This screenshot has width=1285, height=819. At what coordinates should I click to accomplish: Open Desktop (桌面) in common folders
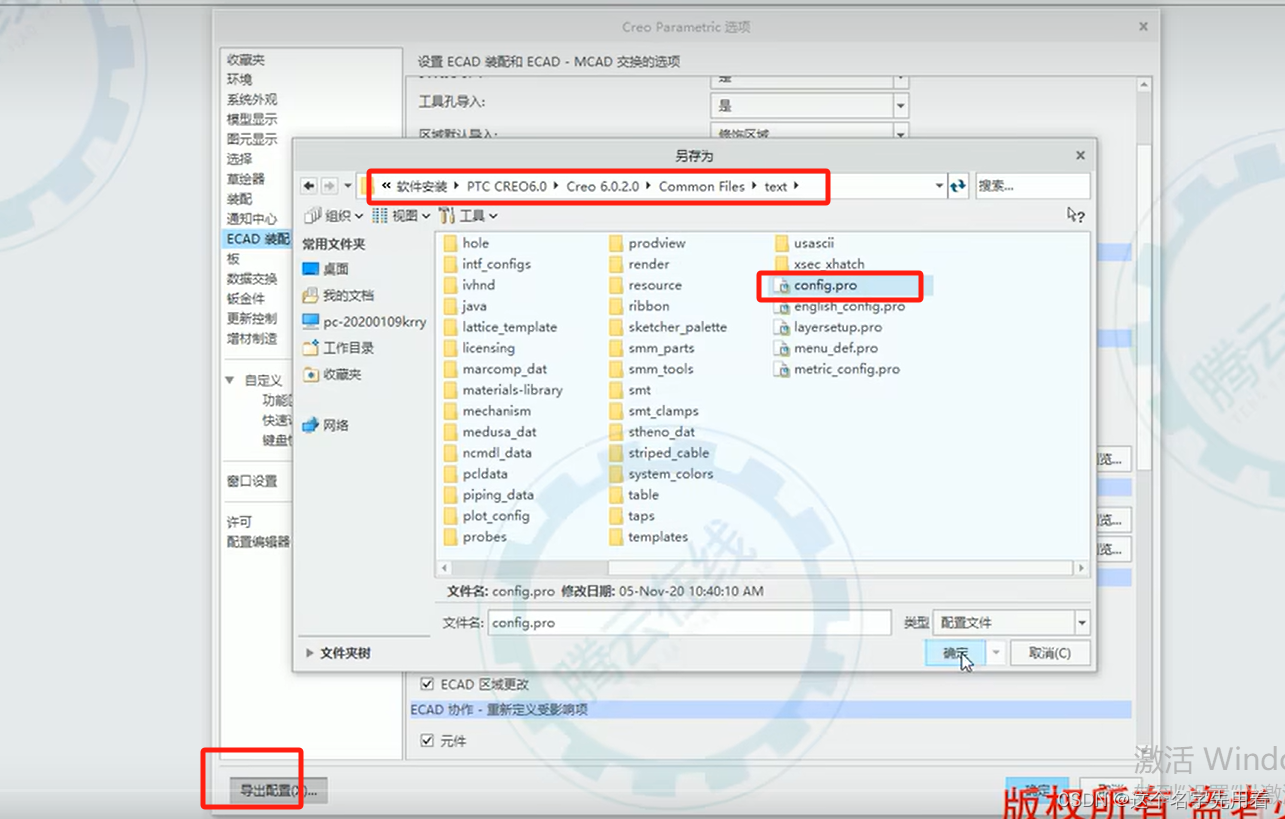click(326, 269)
